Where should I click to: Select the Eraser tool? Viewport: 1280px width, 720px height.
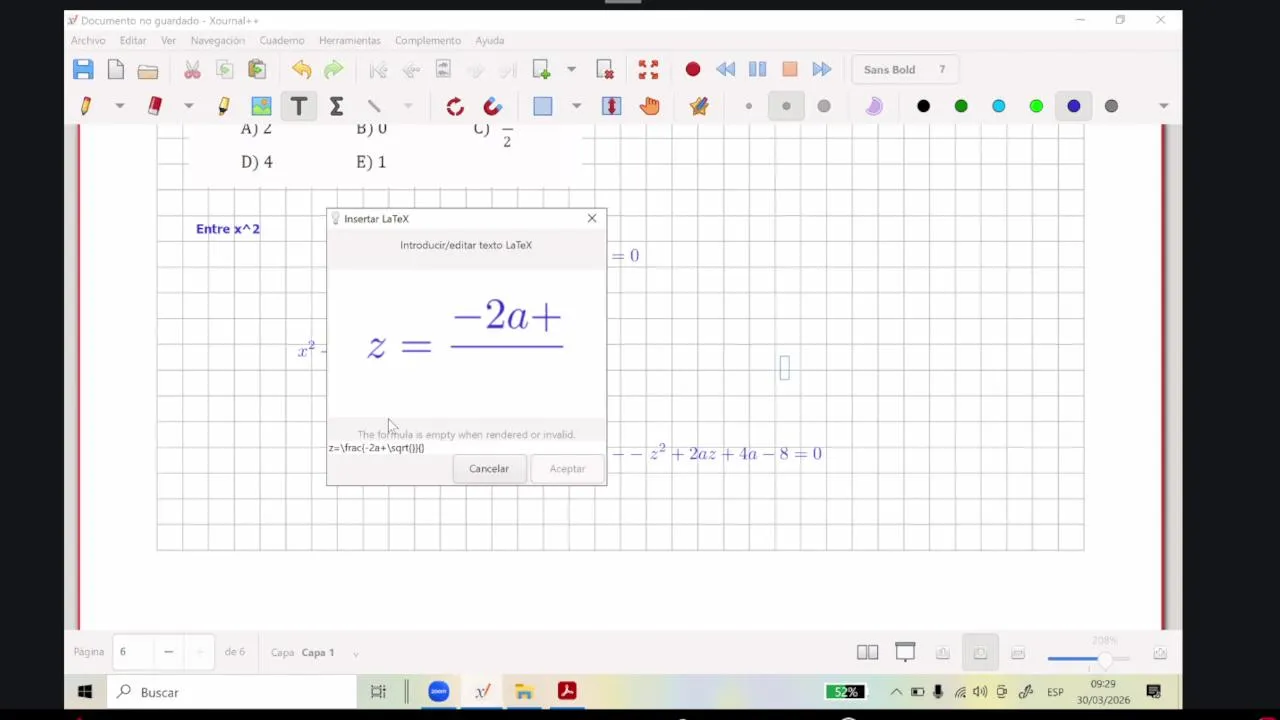click(x=155, y=106)
